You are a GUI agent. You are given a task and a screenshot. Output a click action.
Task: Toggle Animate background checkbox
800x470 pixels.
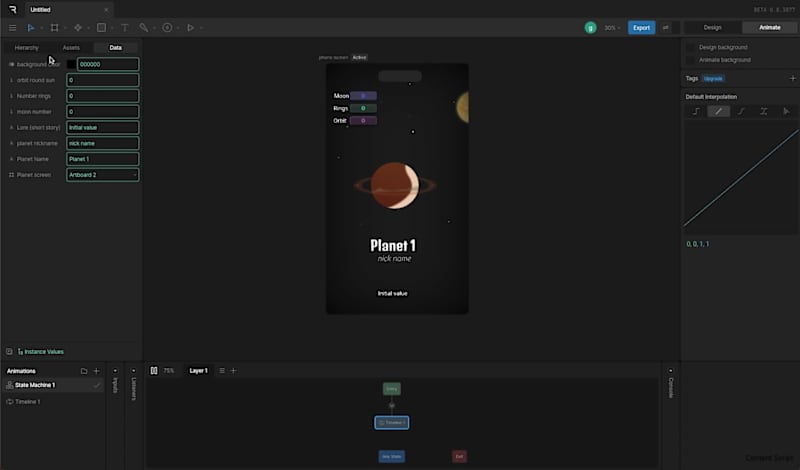point(690,60)
